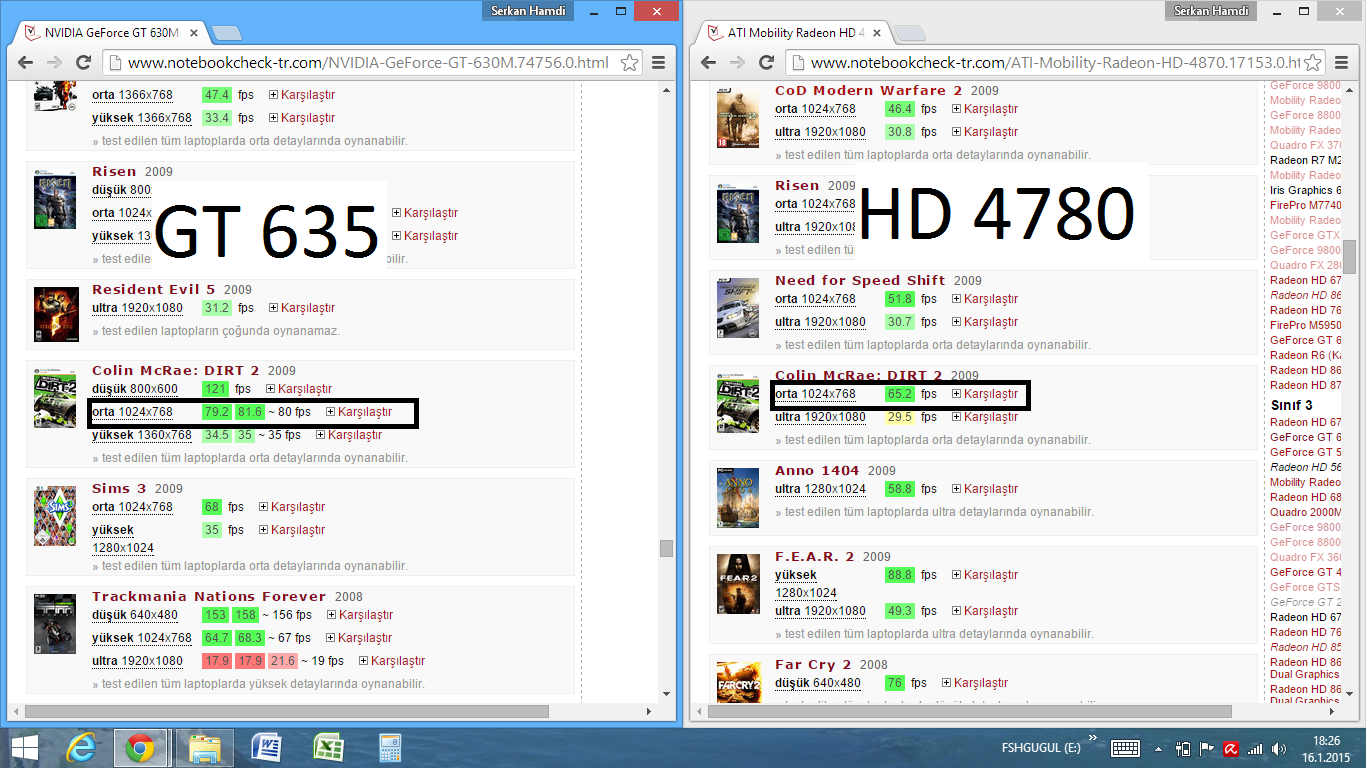Toggle Karşılaştır for Sims 3 orta 1024x768

(291, 507)
